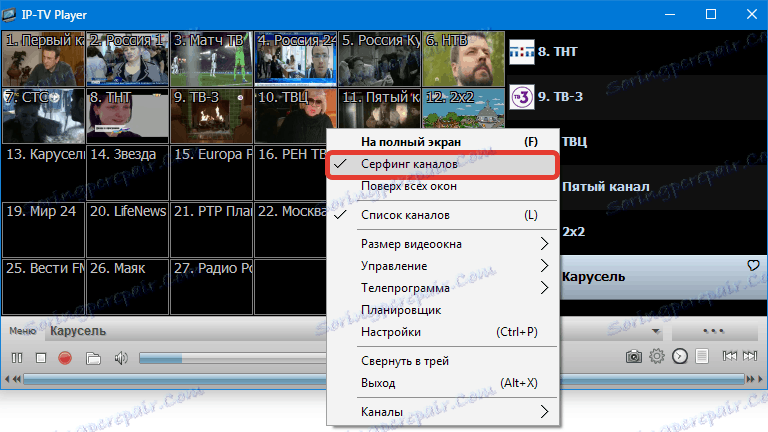The height and width of the screenshot is (432, 768).
Task: Enable Поверх всех окон option
Action: click(x=443, y=186)
